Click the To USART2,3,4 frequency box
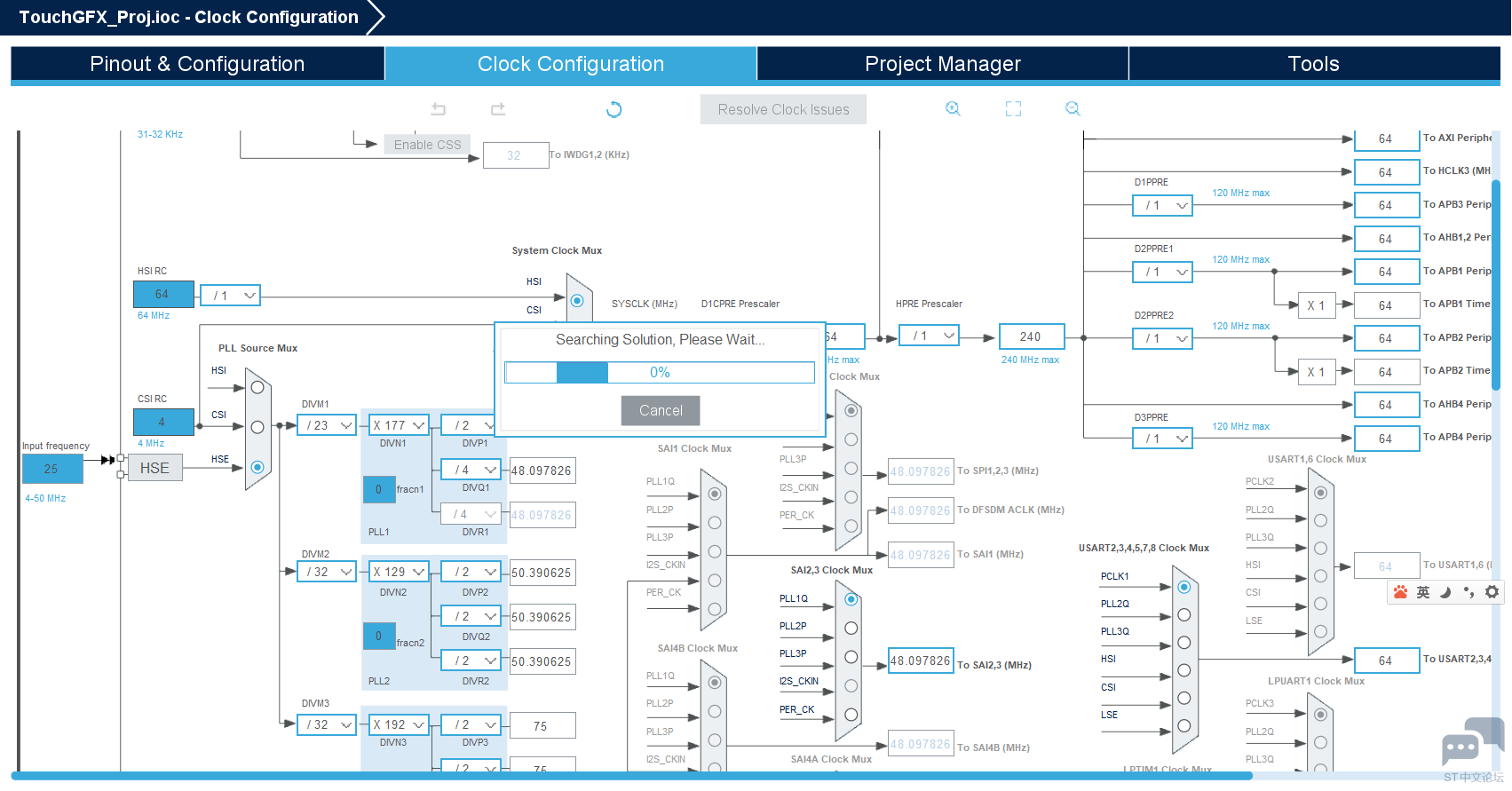1512x791 pixels. (x=1387, y=660)
